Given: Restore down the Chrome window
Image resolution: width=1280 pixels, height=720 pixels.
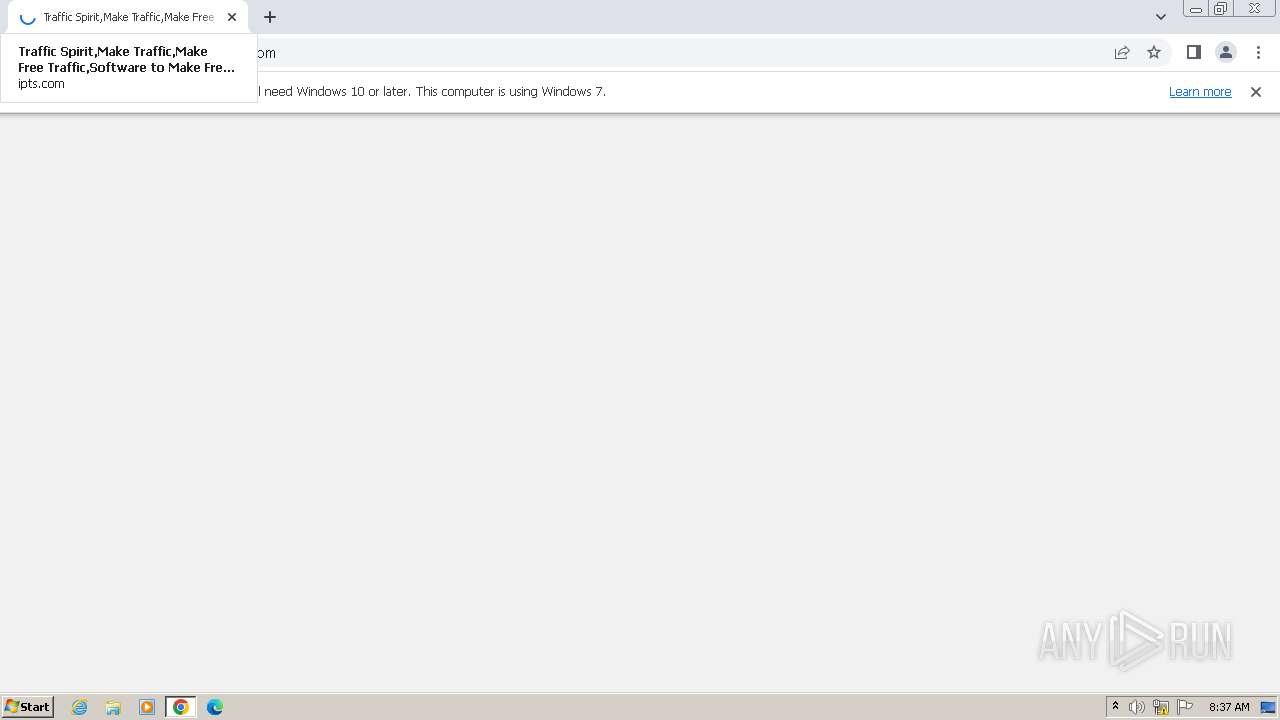Looking at the screenshot, I should (1221, 9).
